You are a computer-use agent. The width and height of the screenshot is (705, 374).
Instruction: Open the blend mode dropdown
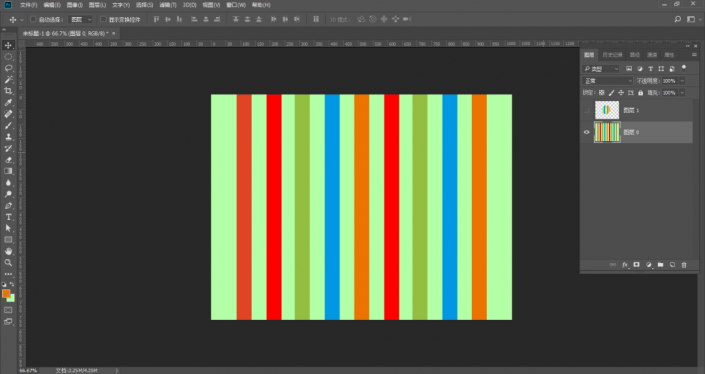(607, 81)
